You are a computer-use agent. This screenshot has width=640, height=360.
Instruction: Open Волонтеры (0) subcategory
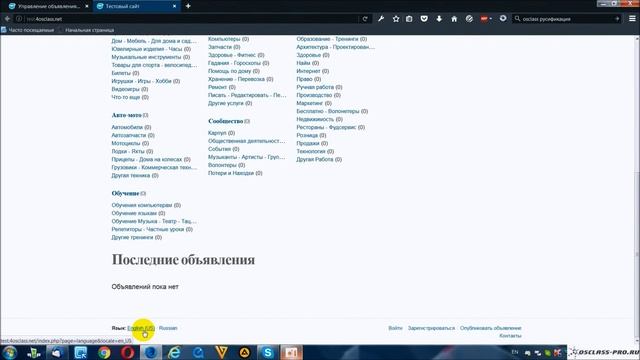point(227,165)
